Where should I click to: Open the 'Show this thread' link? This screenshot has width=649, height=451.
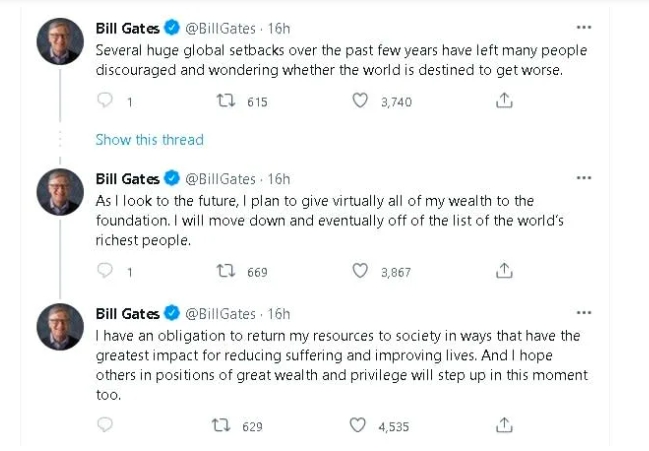click(149, 139)
